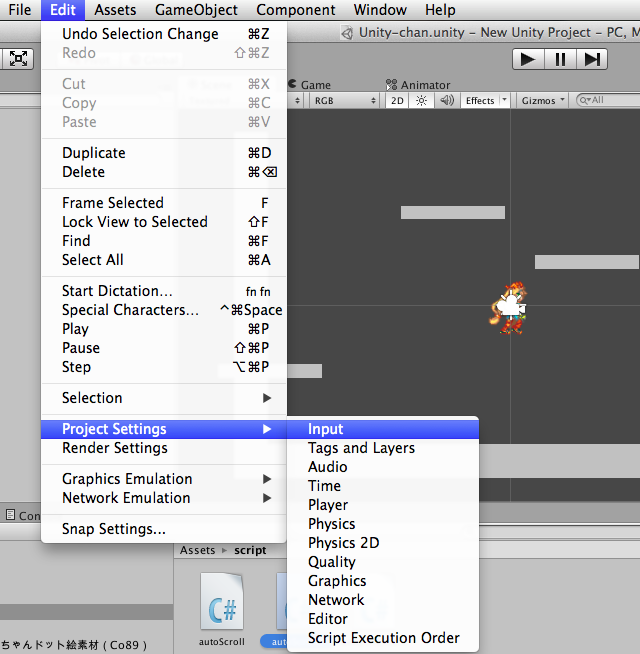Open Physics 2D settings
Viewport: 640px width, 654px height.
point(383,543)
